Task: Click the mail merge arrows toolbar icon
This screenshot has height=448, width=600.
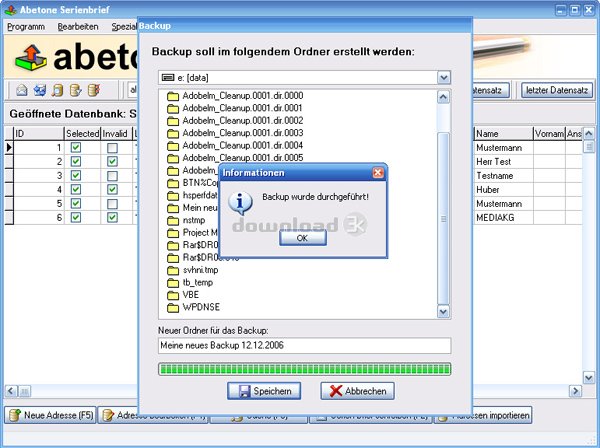Action: tap(40, 90)
